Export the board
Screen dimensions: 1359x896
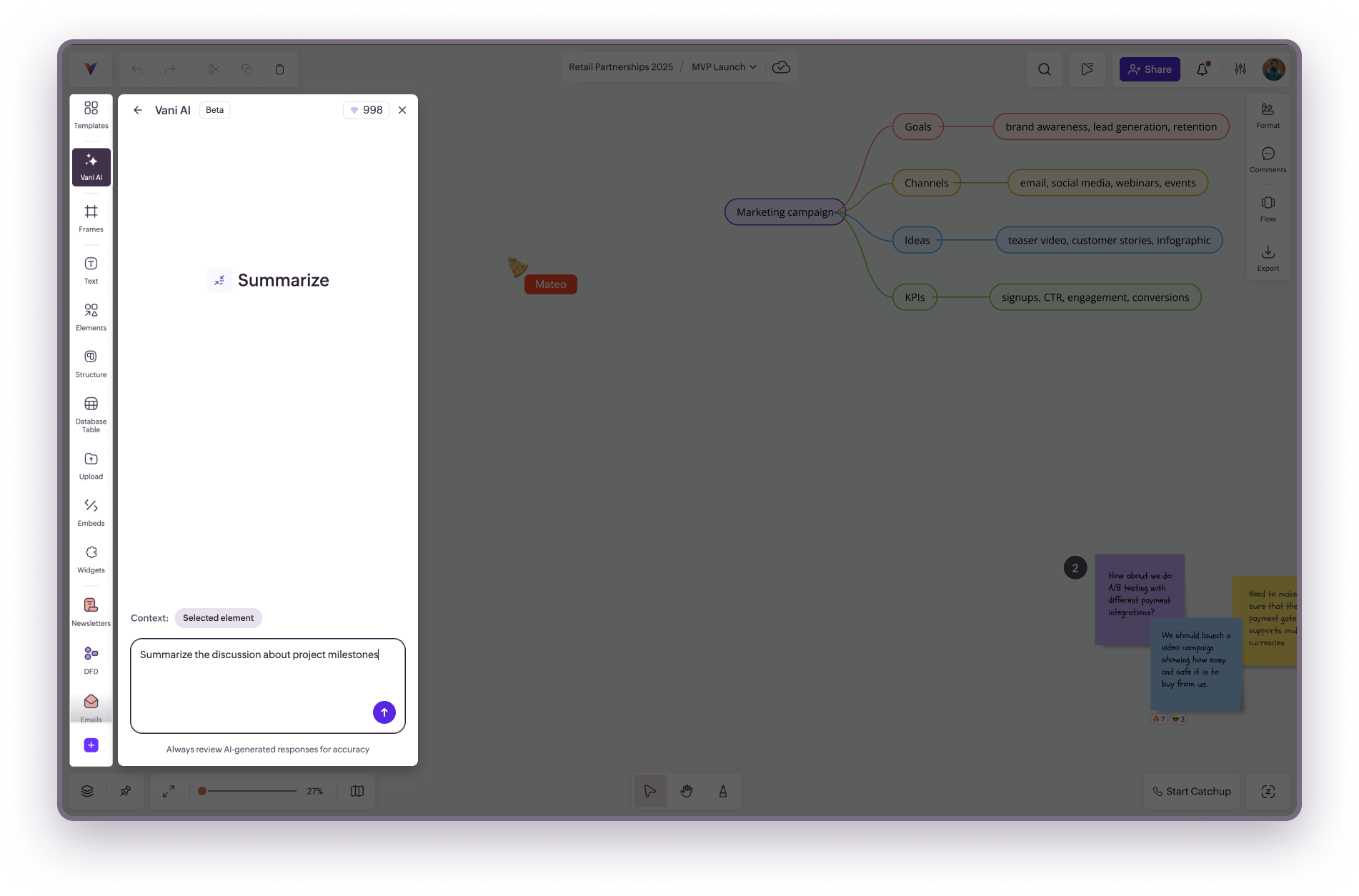(x=1268, y=258)
